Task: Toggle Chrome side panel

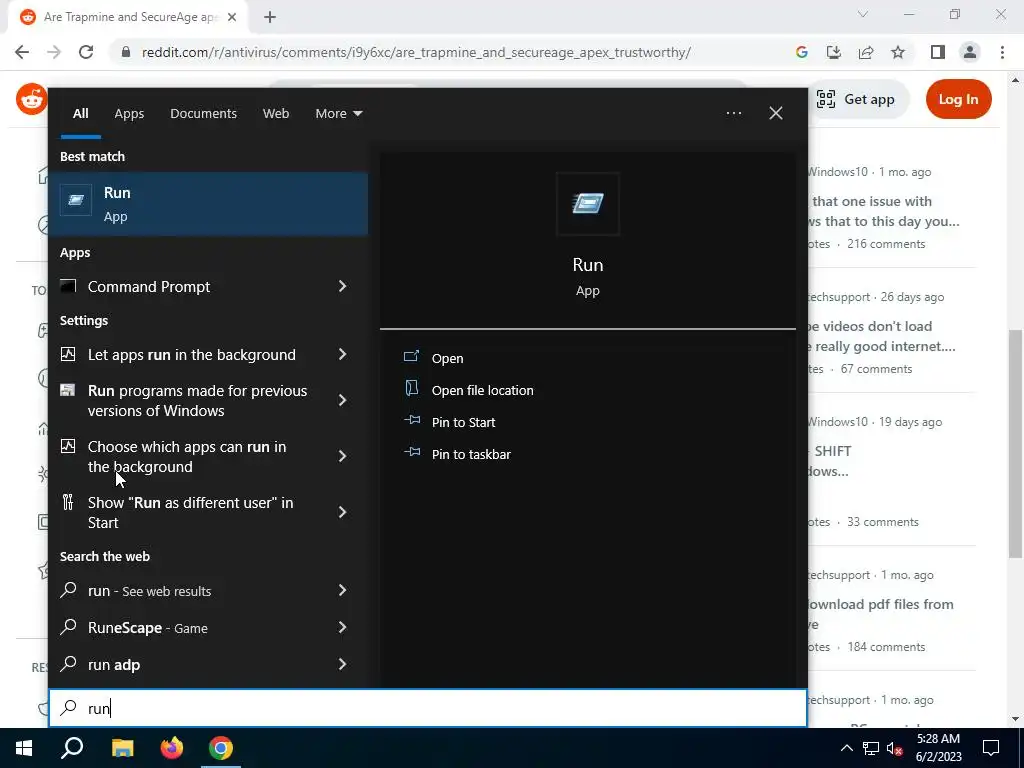Action: tap(938, 52)
